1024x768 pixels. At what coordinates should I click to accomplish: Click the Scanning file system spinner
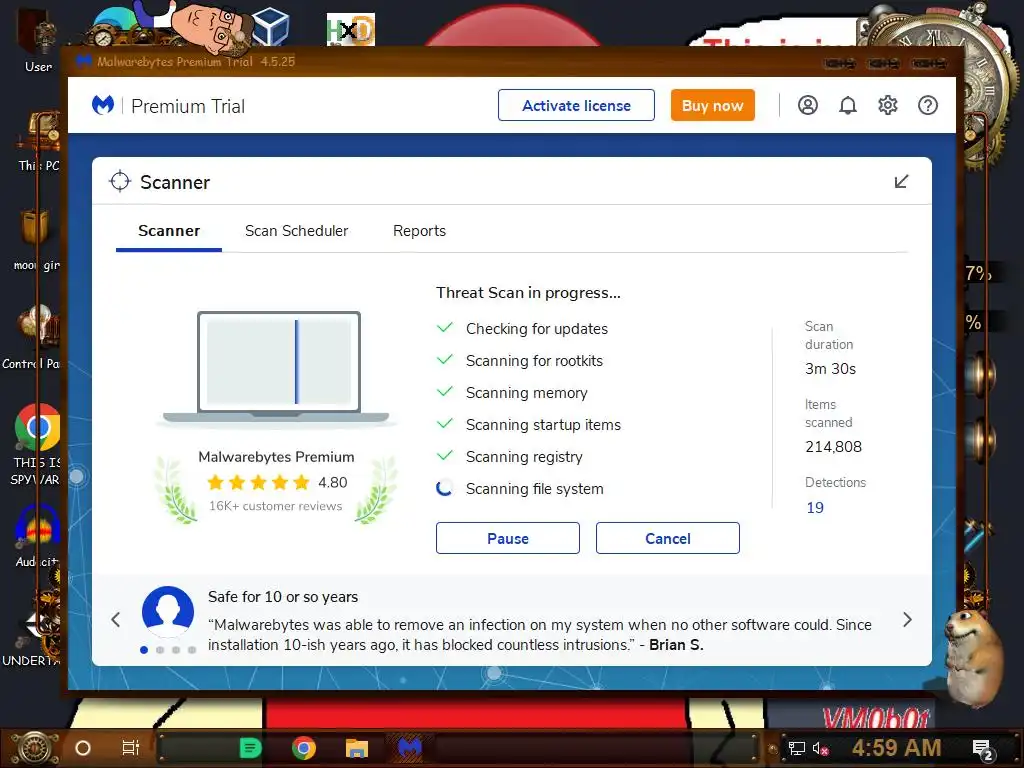[x=444, y=488]
